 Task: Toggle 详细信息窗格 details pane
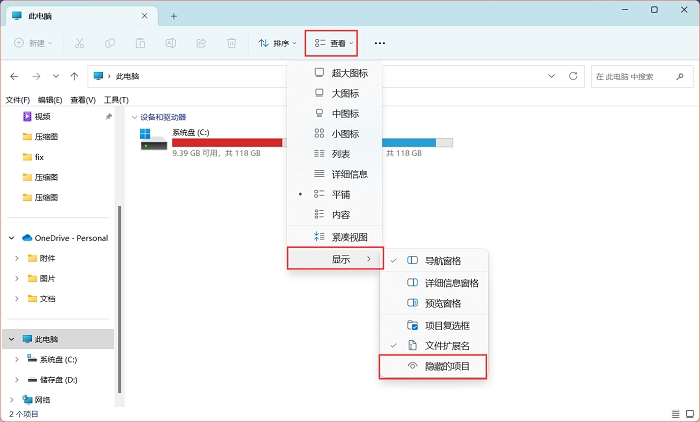pos(433,283)
